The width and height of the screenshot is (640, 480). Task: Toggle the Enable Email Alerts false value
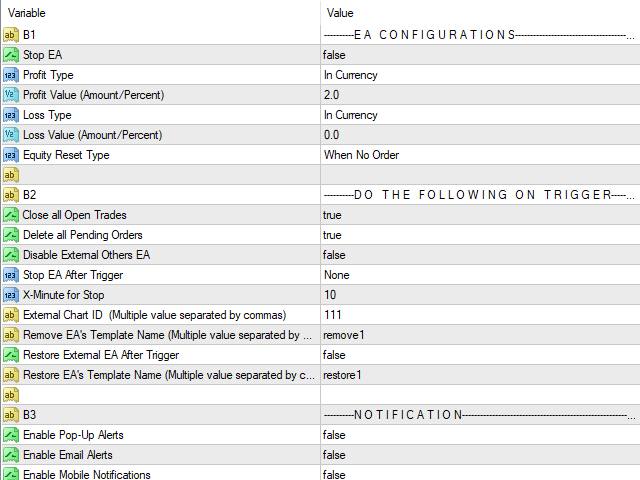[334, 455]
